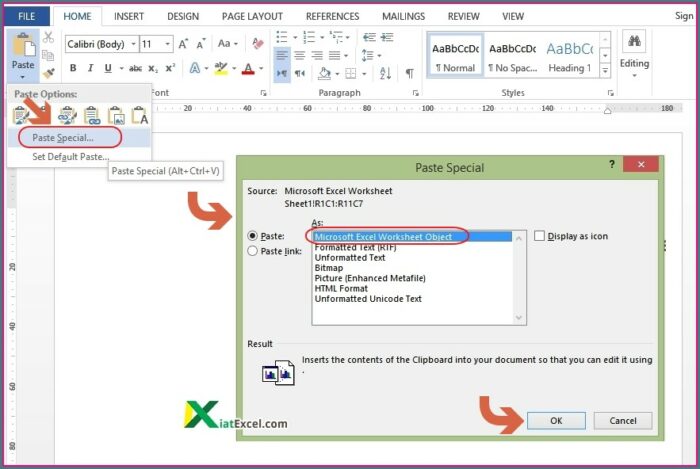Center align the text
The image size is (700, 469).
pos(300,55)
